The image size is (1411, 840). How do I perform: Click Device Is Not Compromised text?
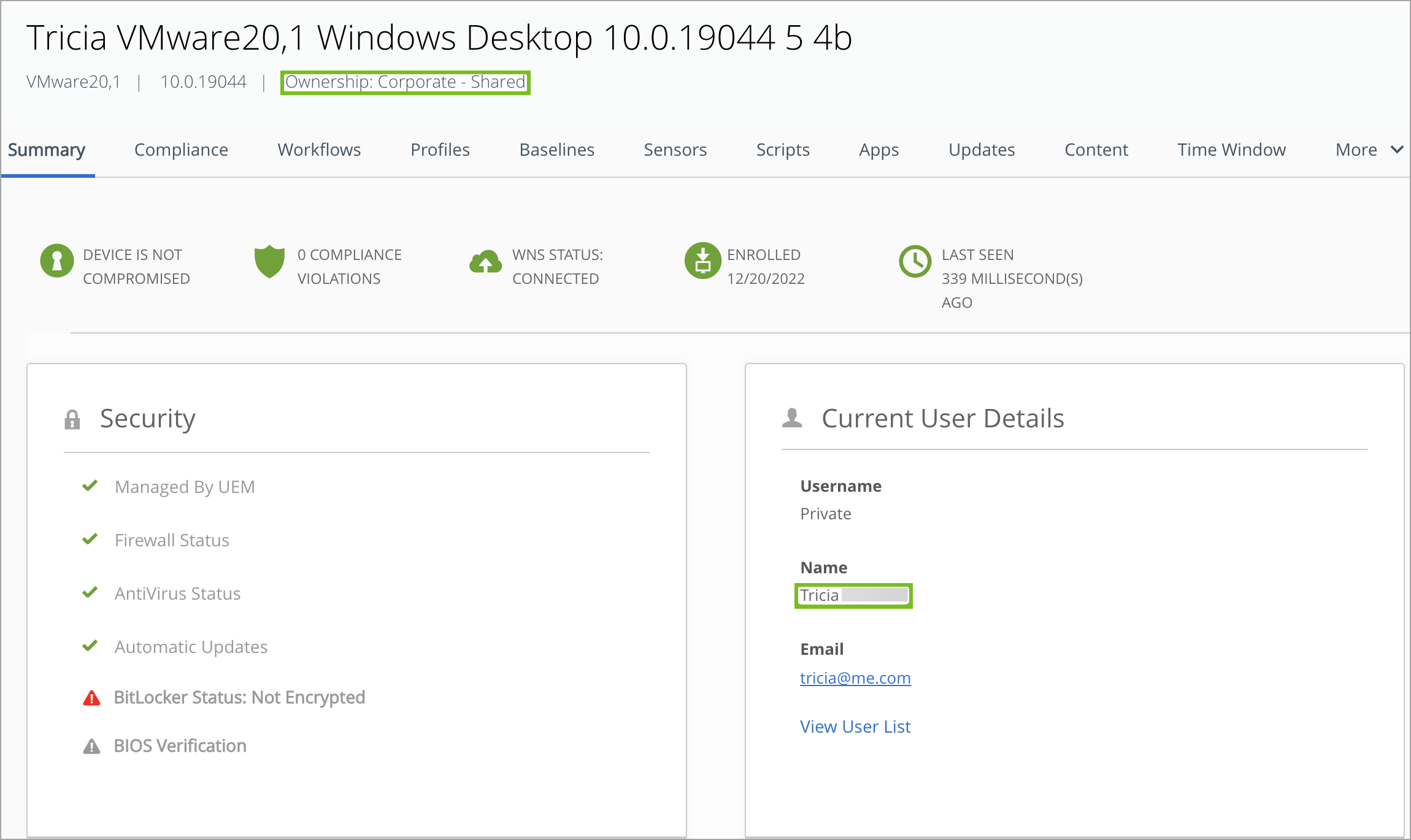click(x=136, y=267)
